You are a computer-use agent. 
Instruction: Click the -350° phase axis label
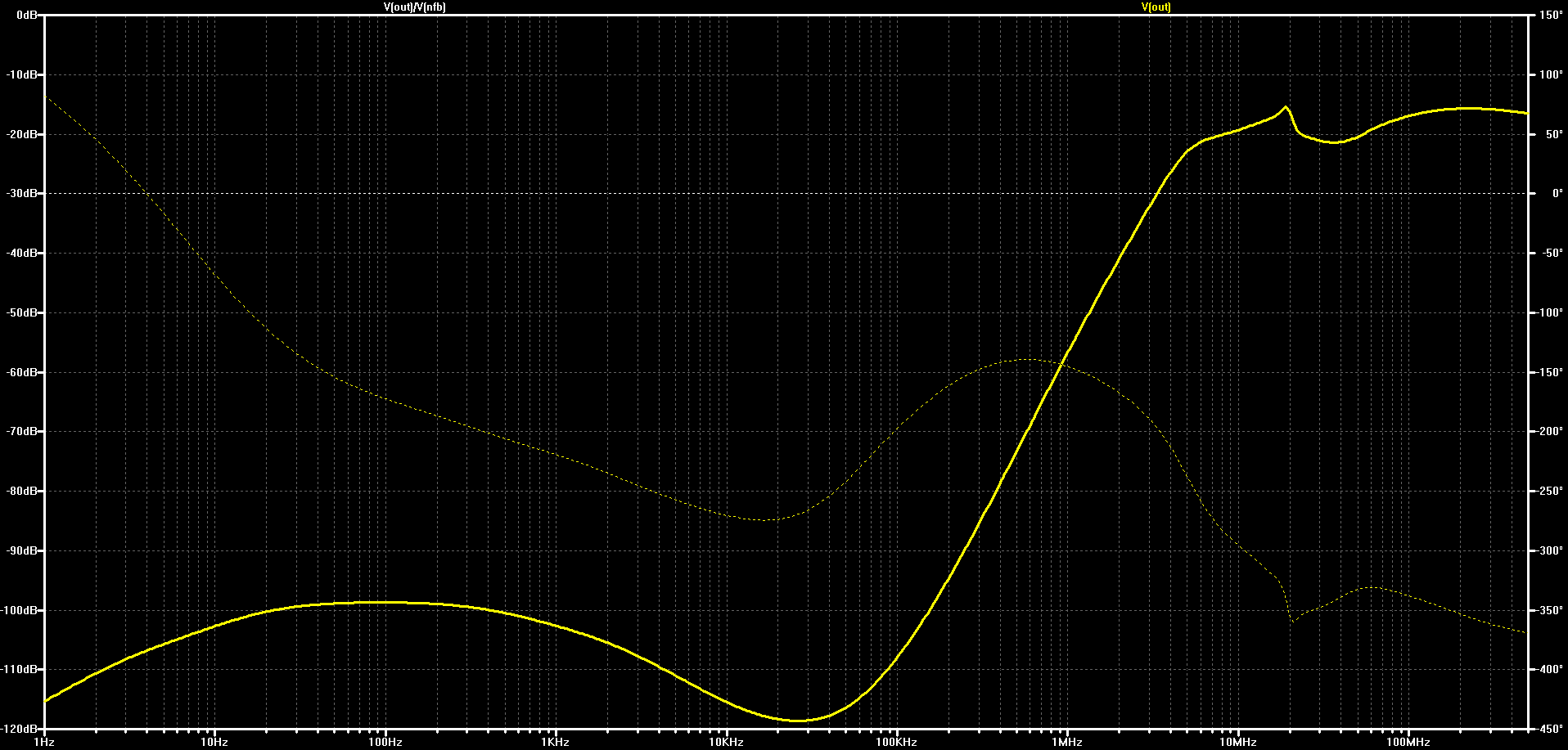(x=1548, y=610)
